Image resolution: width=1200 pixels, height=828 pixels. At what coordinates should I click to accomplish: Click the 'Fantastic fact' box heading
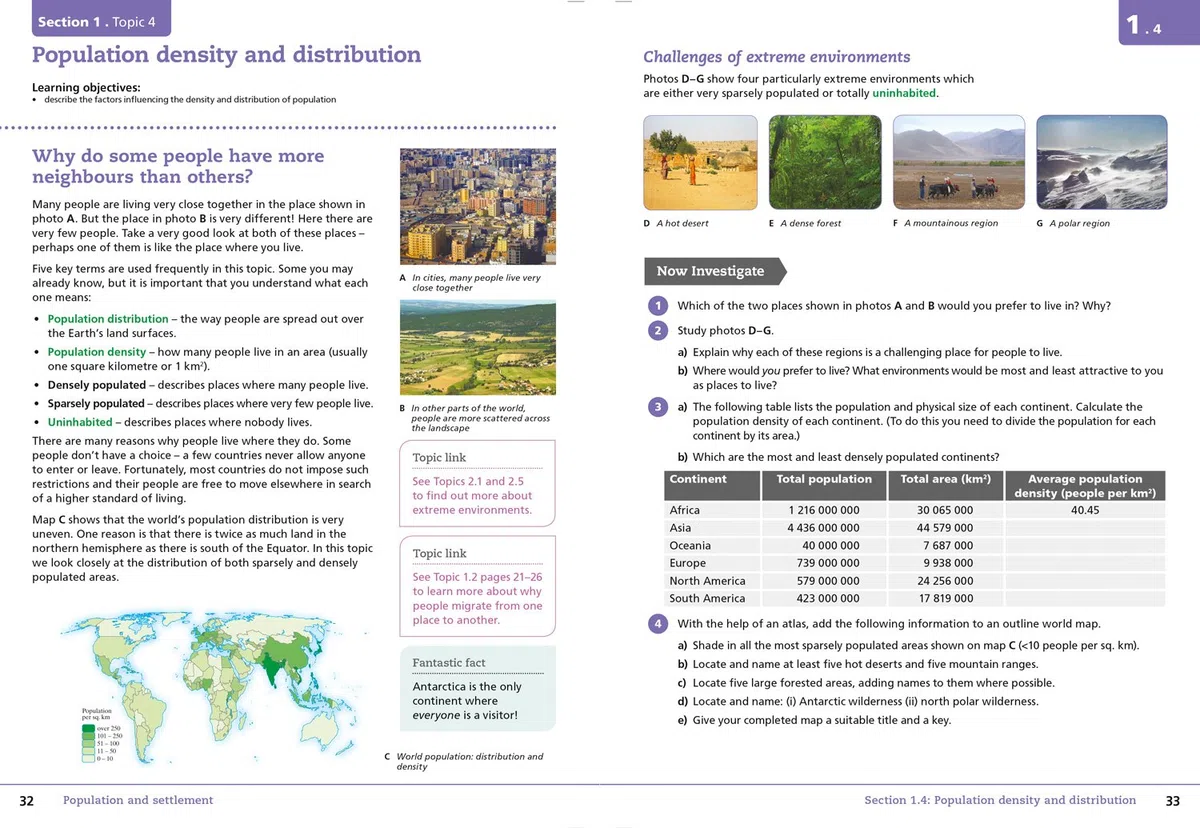click(x=449, y=662)
